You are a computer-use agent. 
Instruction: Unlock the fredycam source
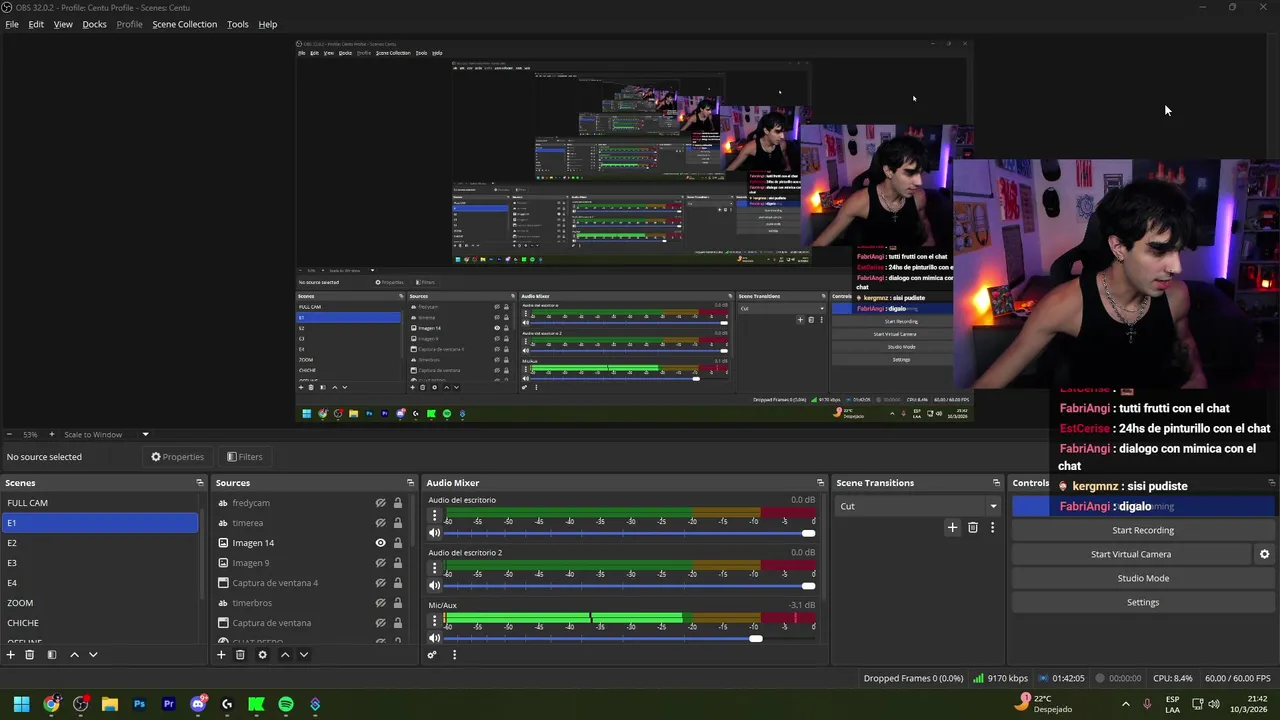(x=397, y=503)
